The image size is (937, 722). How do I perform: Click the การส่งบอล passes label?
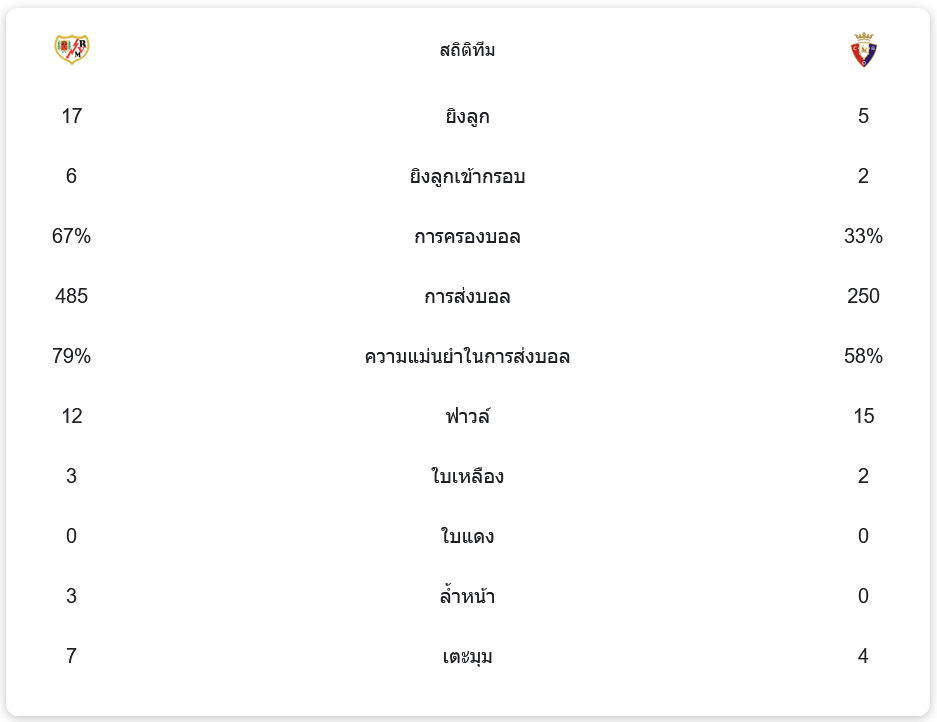click(467, 297)
